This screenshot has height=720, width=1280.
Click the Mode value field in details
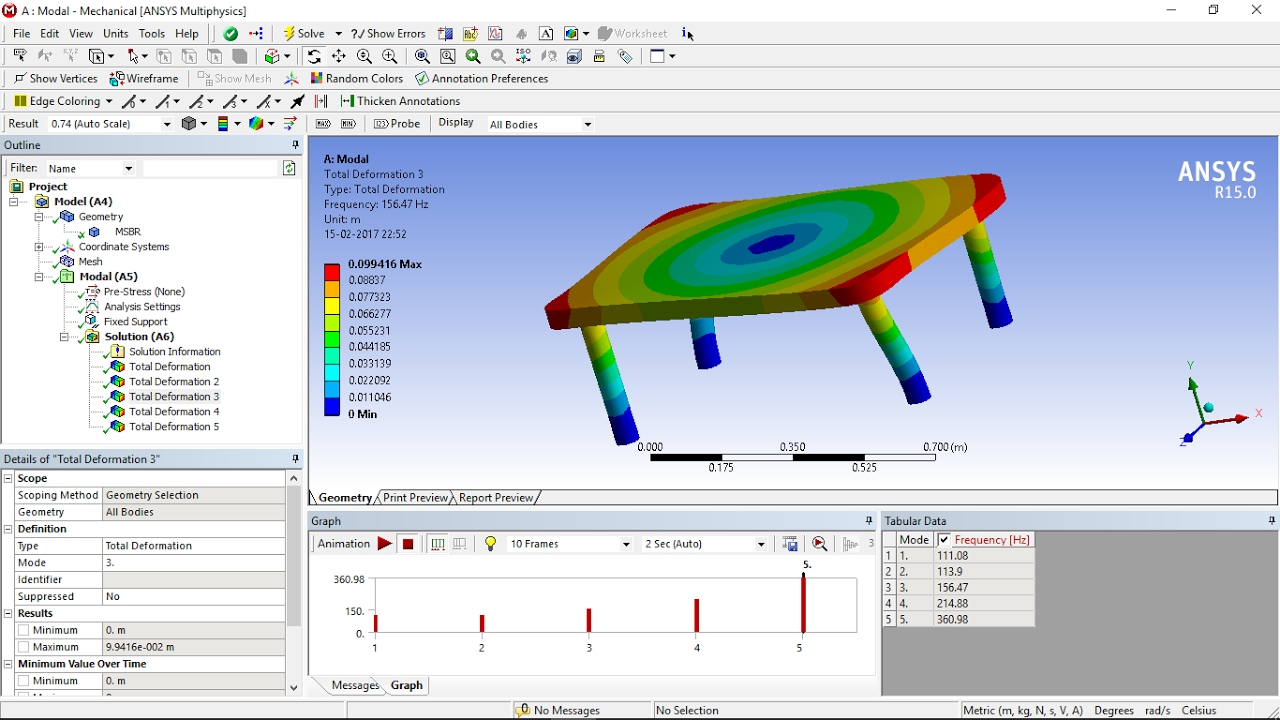pos(193,563)
